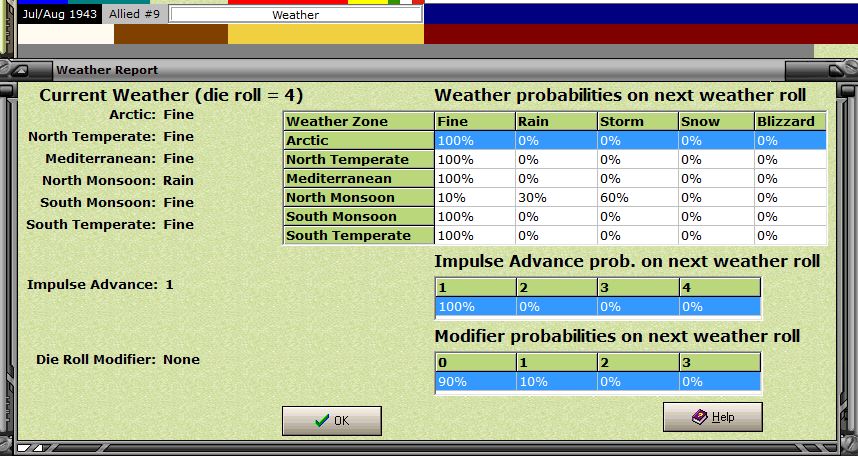Click the icon at the right end of the Weather Report title bar
Viewport: 858px width, 456px height.
point(836,70)
